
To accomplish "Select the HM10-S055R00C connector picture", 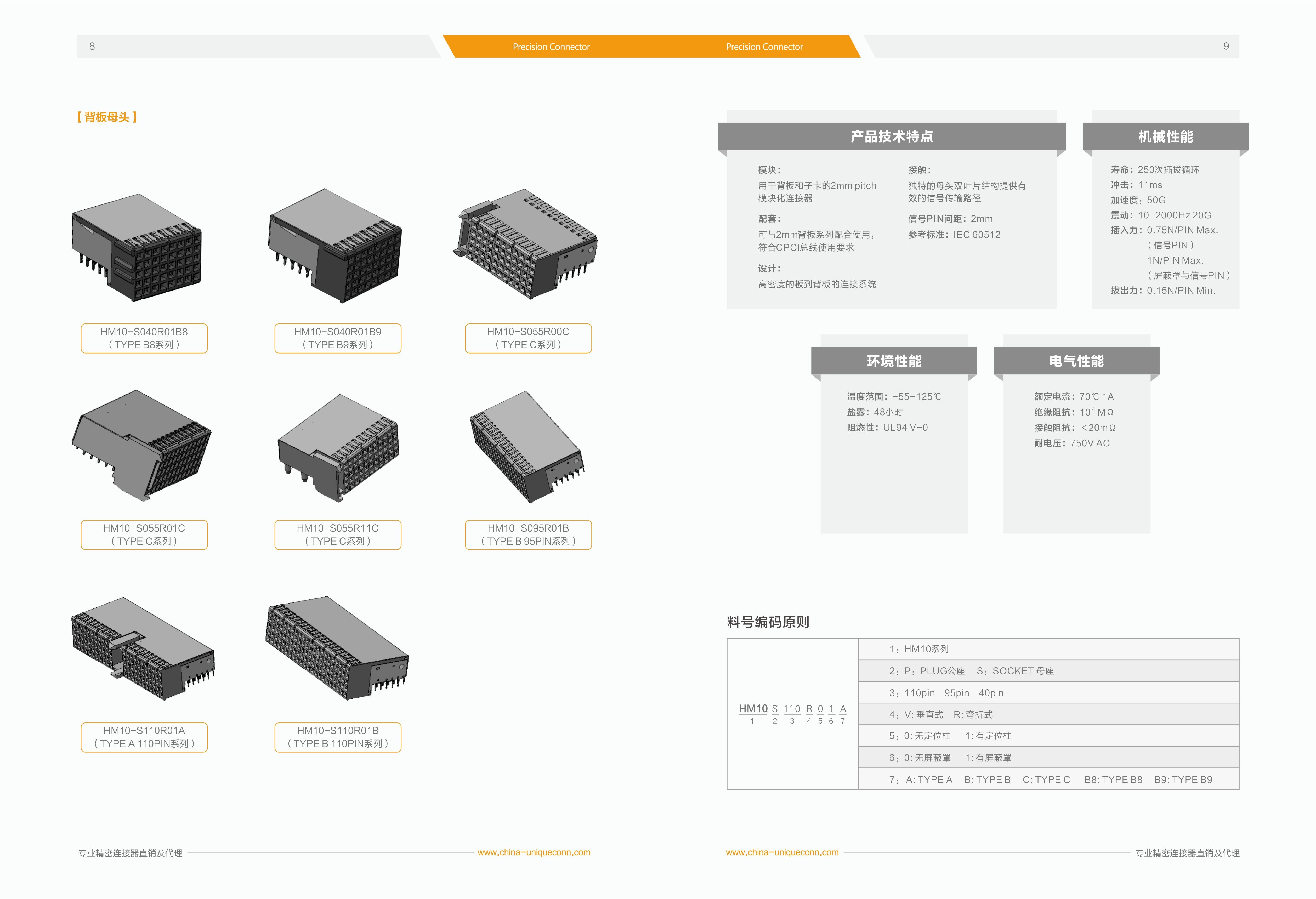I will tap(525, 244).
